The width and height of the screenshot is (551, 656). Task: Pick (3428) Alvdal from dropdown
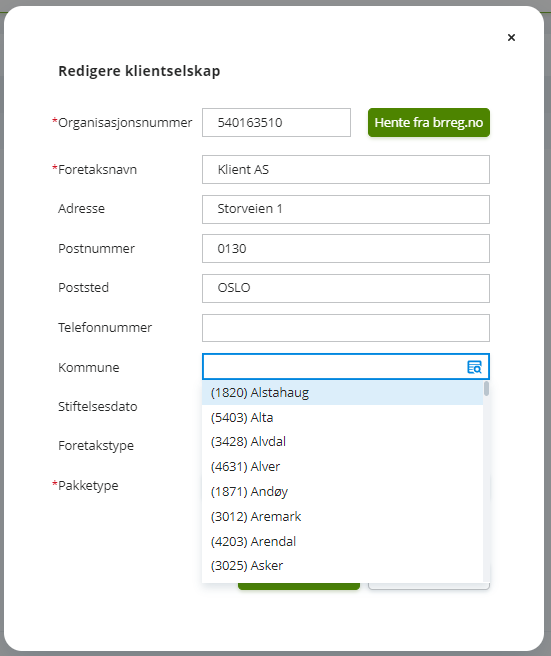click(x=342, y=442)
